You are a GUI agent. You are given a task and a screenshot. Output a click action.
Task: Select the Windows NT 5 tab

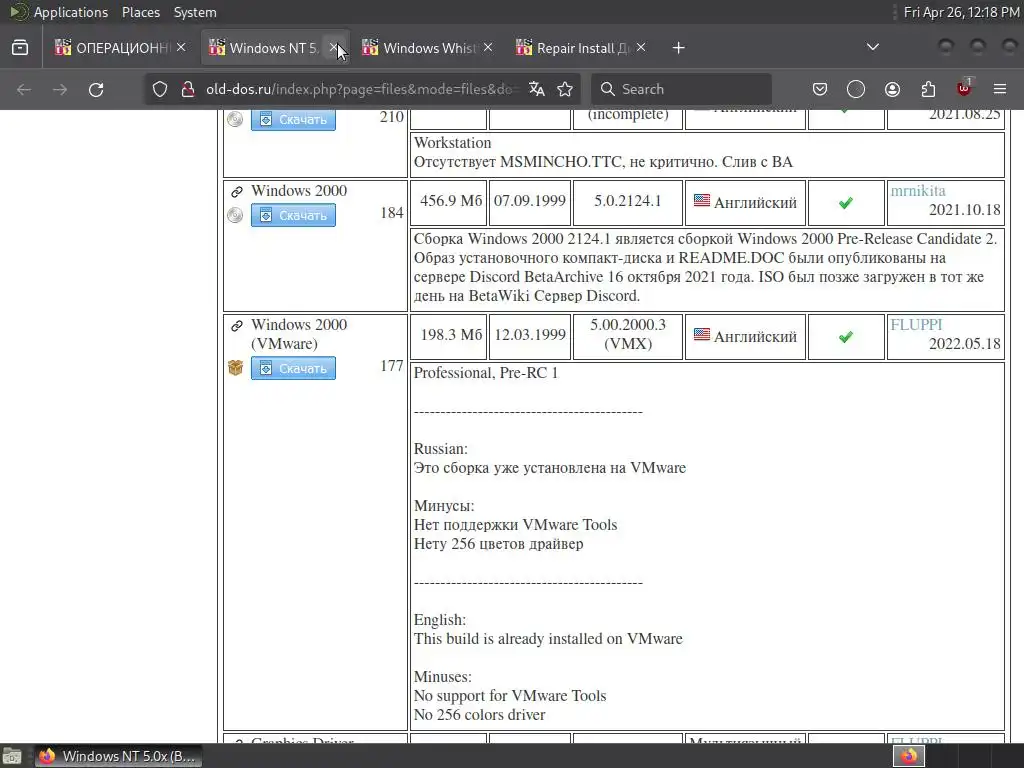click(x=264, y=48)
